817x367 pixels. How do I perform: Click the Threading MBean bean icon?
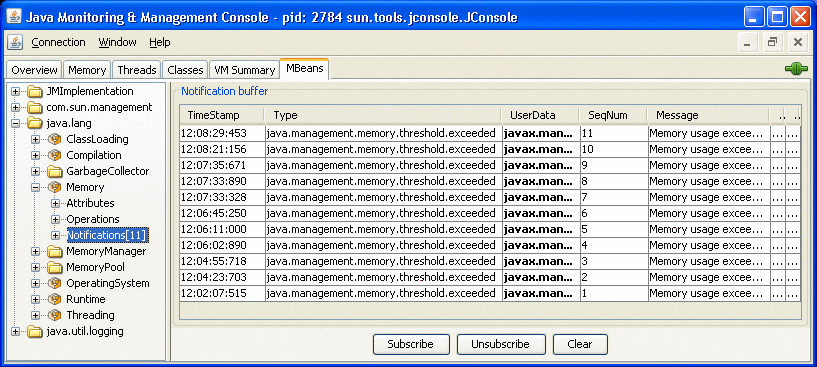[54, 315]
